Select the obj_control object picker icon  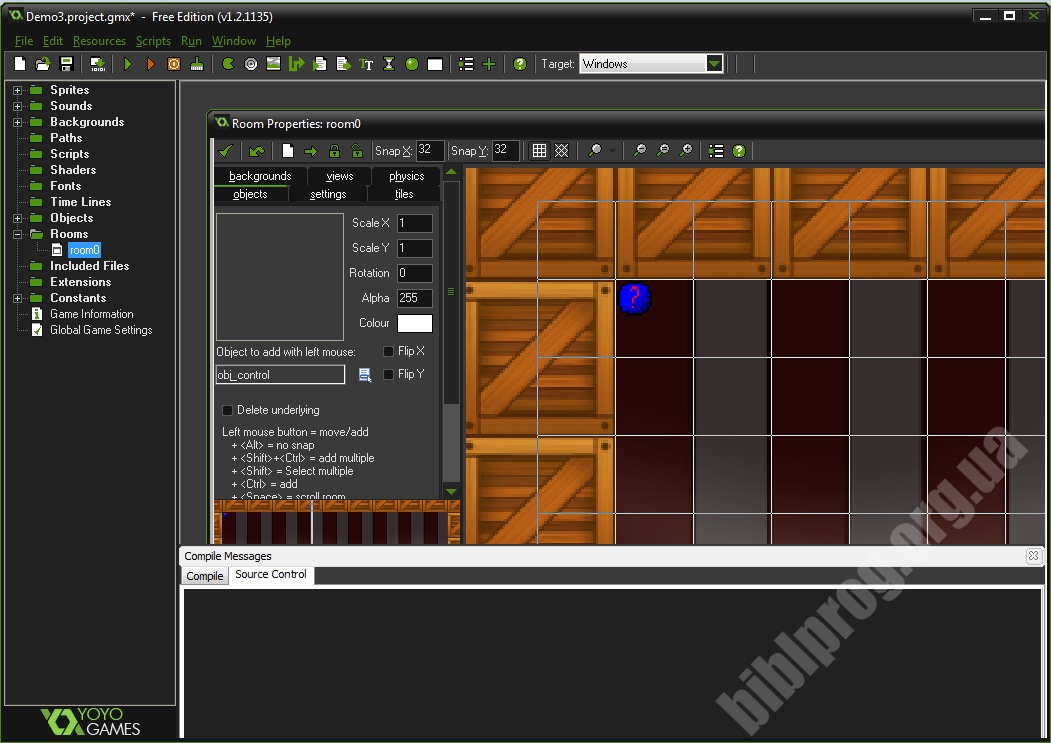pos(364,374)
